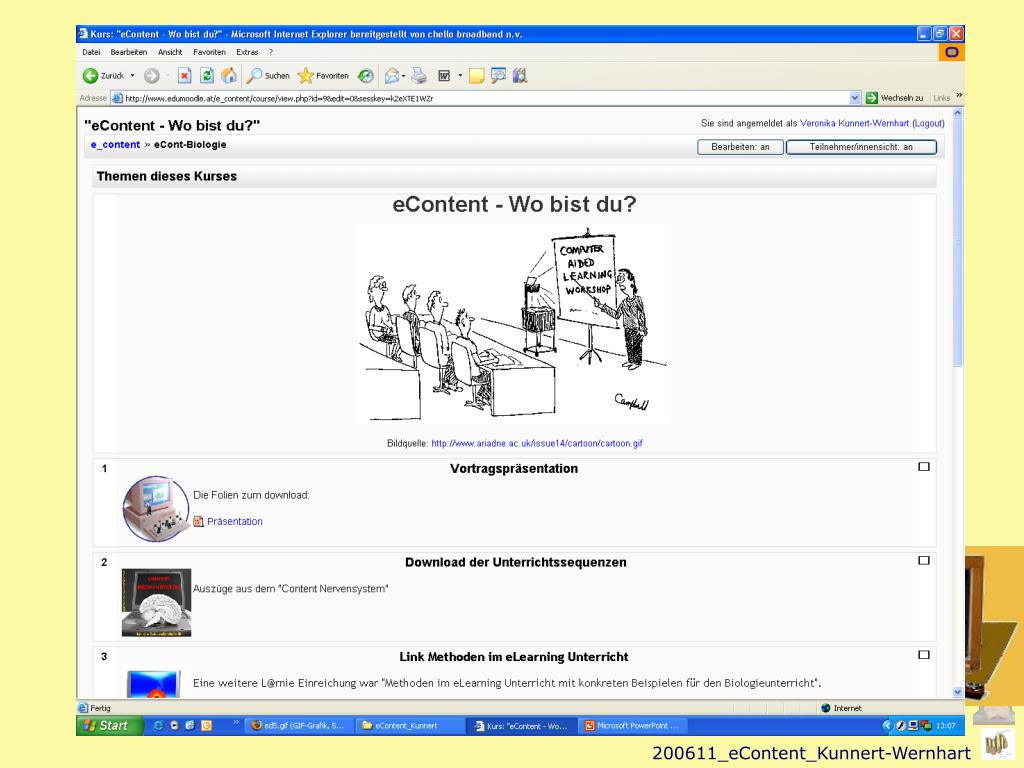Open the Zurück history dropdown arrow
This screenshot has width=1024, height=768.
(133, 76)
